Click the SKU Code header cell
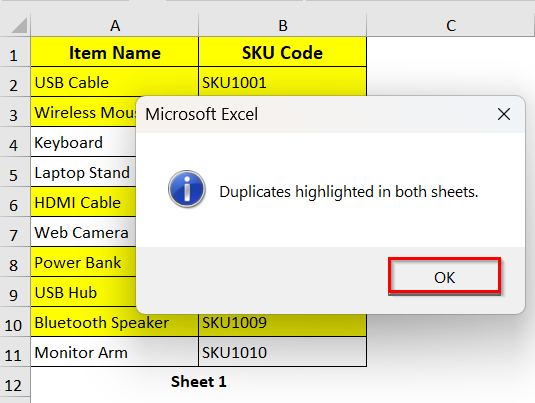 pyautogui.click(x=283, y=52)
